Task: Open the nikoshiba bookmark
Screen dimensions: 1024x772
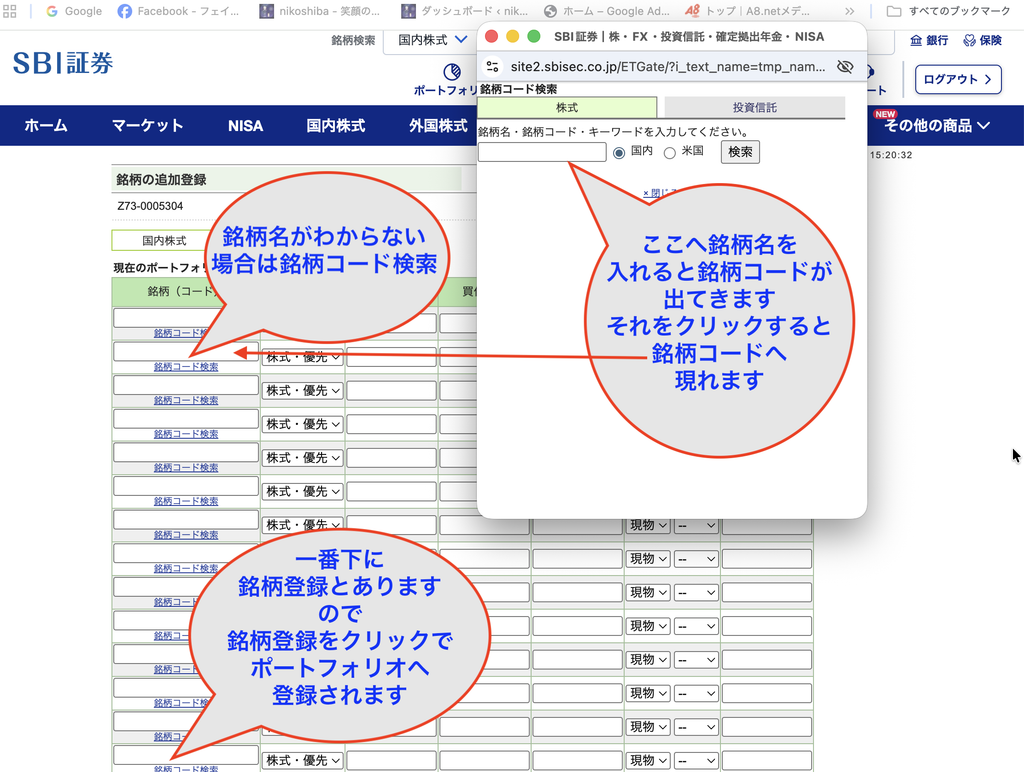Action: 320,11
